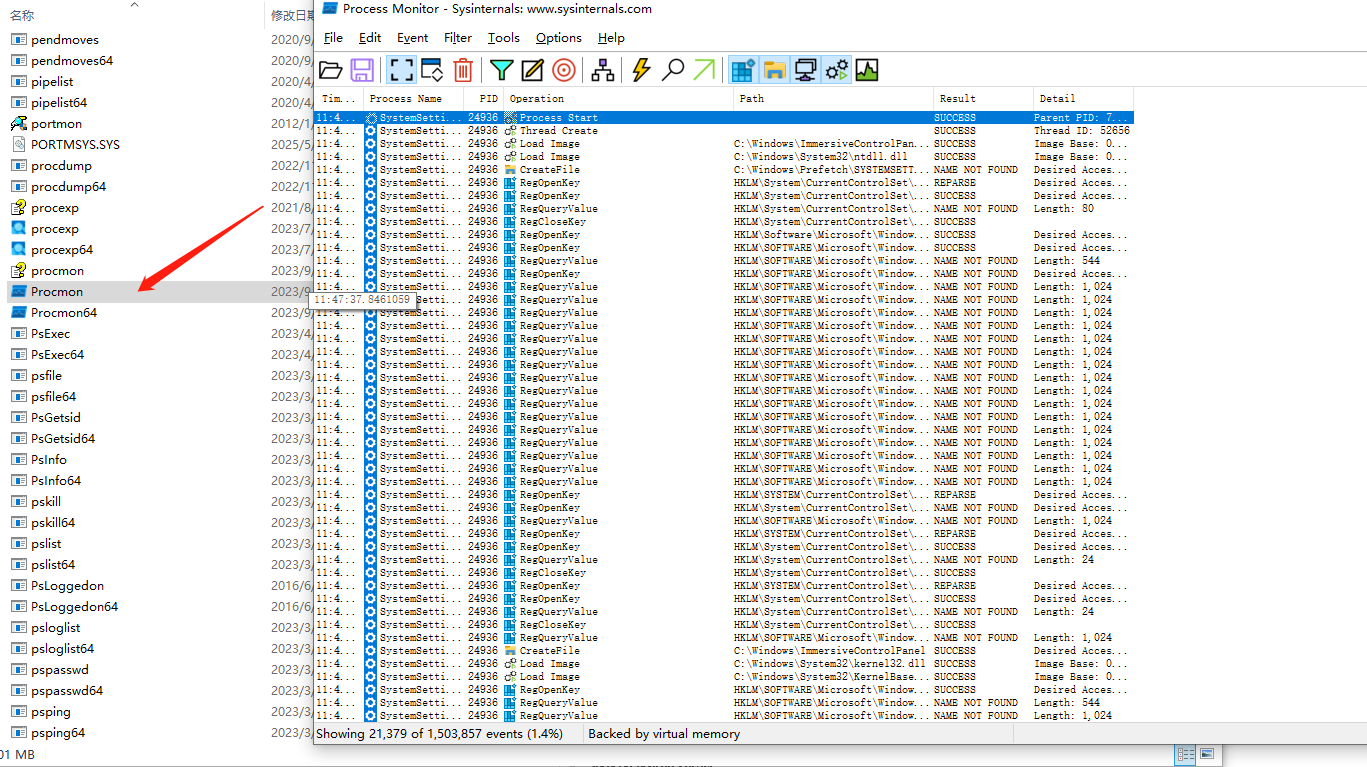This screenshot has height=767, width=1367.
Task: Select pendmoves file in Explorer
Action: click(65, 40)
